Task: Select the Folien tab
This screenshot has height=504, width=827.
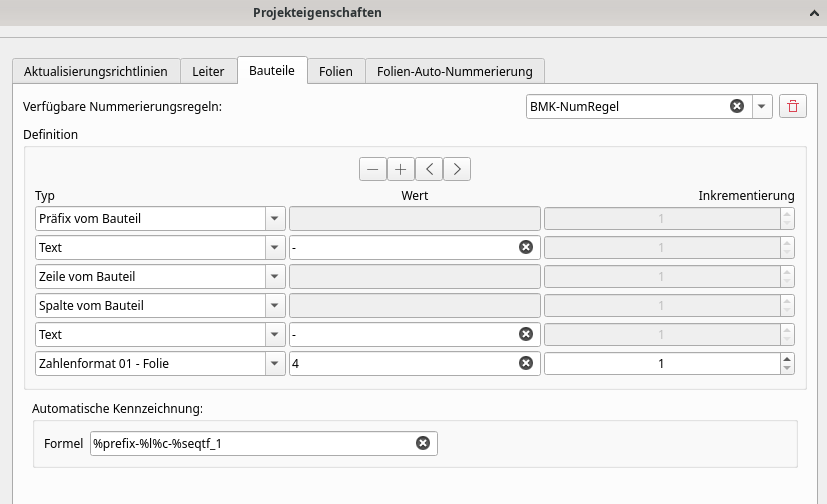Action: coord(336,71)
